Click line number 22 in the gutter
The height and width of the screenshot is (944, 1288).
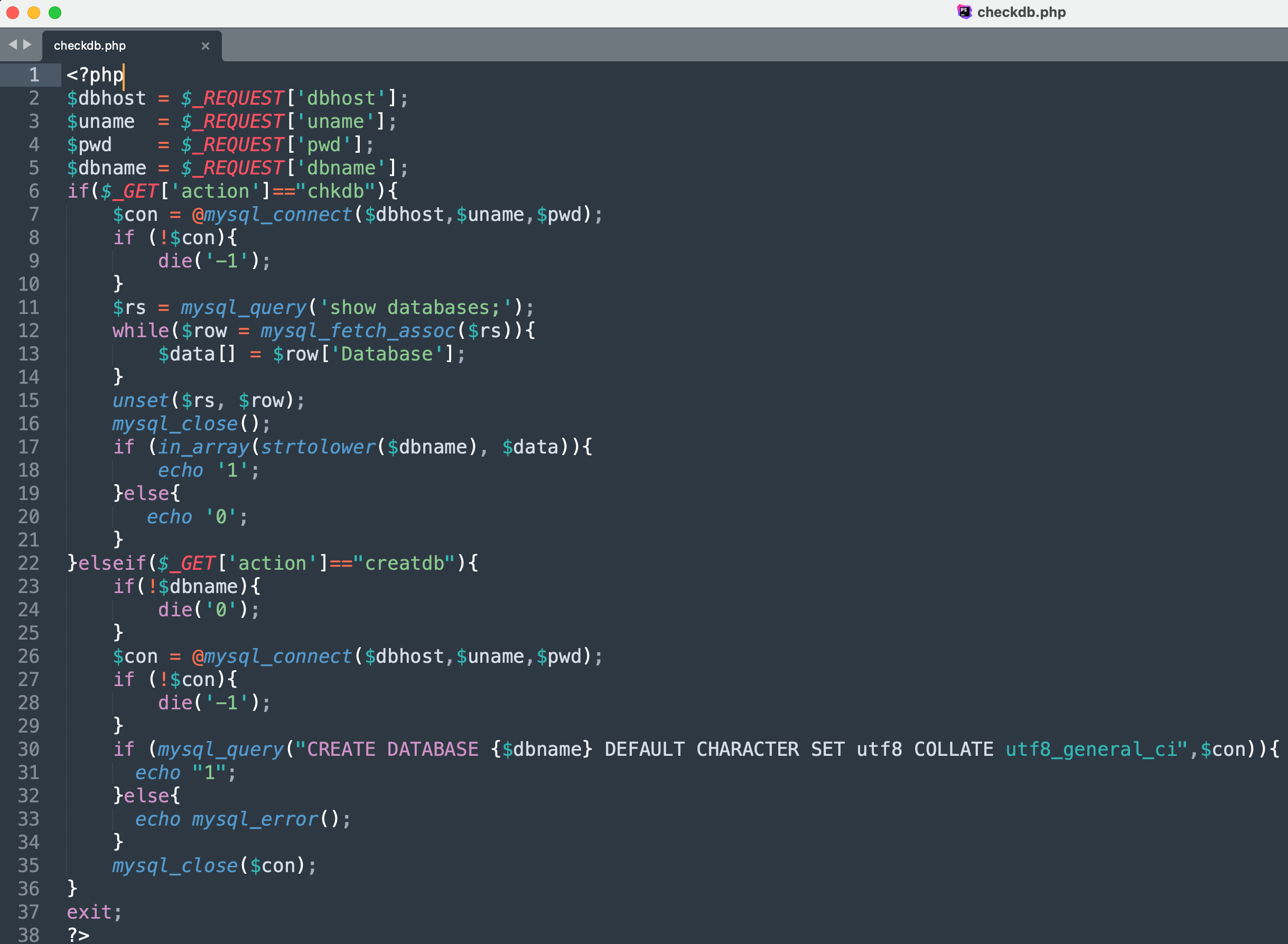pos(29,563)
